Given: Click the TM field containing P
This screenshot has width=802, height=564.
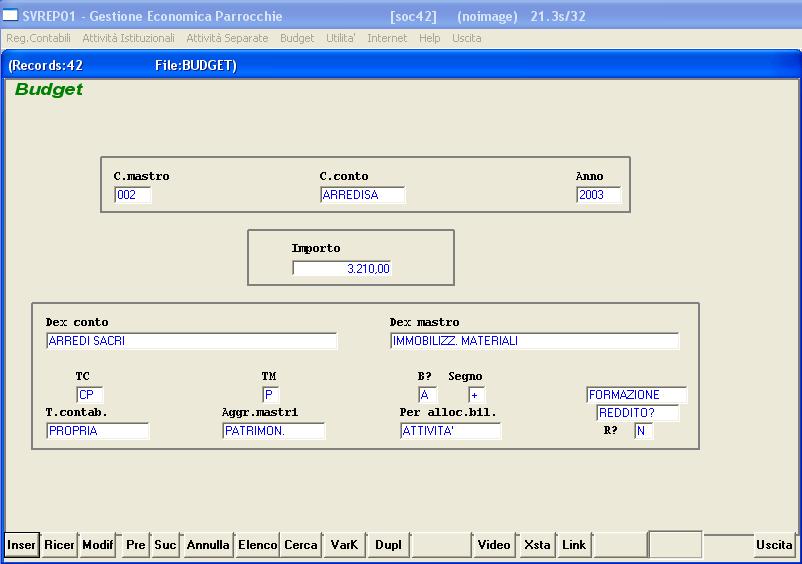Looking at the screenshot, I should coord(271,395).
